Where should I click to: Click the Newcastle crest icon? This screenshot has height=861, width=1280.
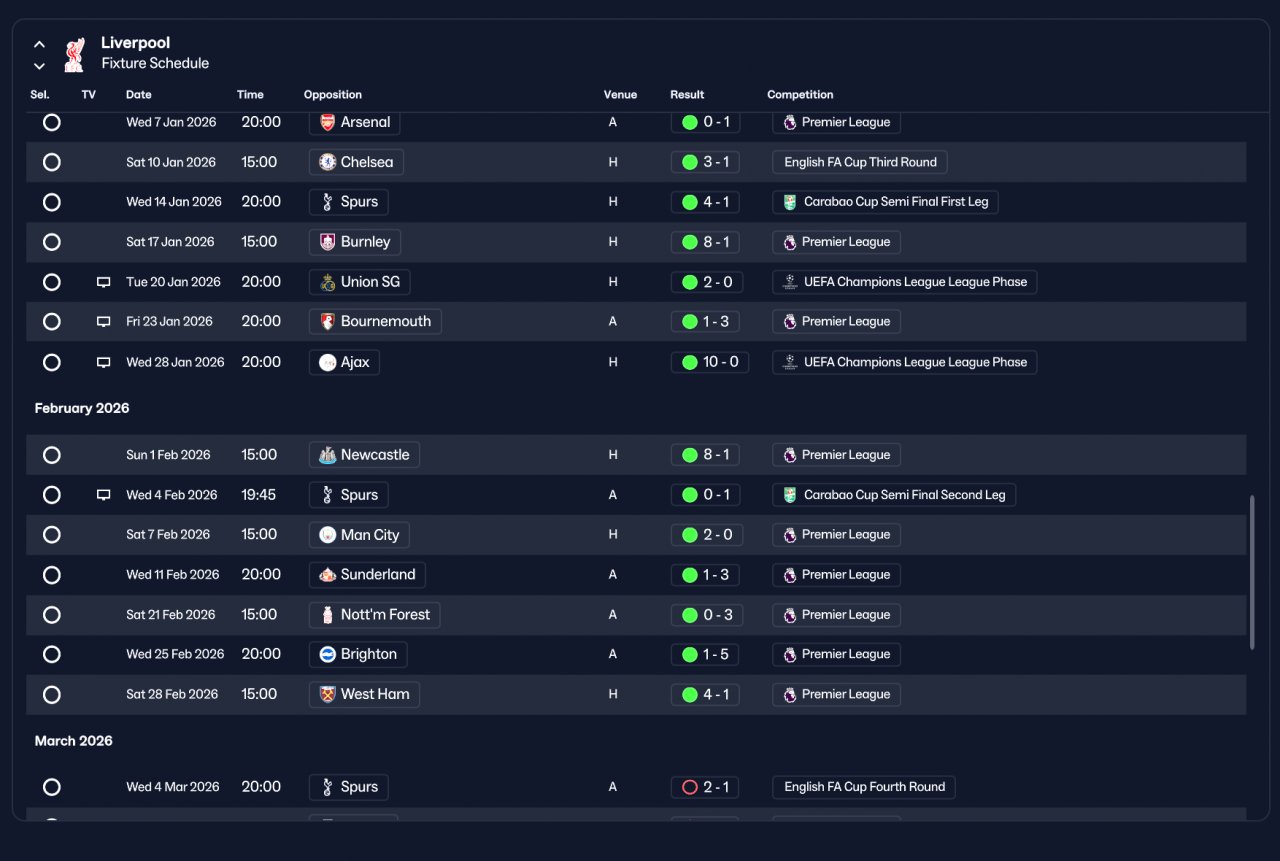(x=327, y=455)
